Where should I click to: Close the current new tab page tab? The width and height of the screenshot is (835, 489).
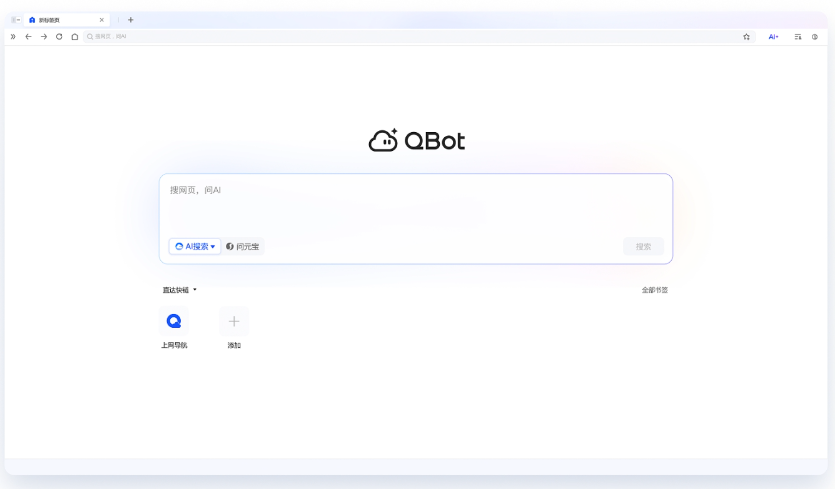[x=102, y=20]
